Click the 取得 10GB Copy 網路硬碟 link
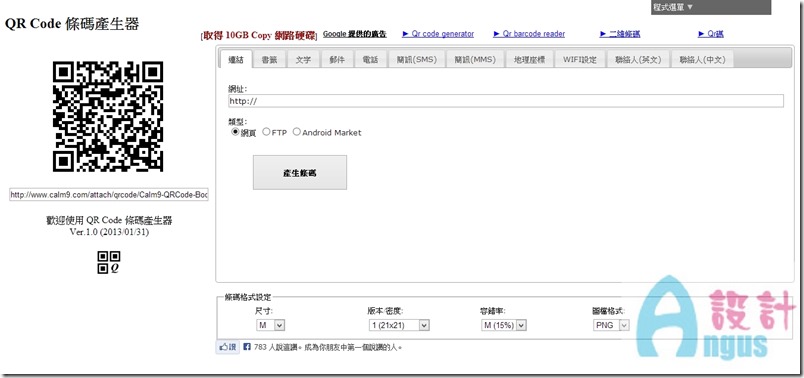The height and width of the screenshot is (378, 804). pyautogui.click(x=259, y=35)
